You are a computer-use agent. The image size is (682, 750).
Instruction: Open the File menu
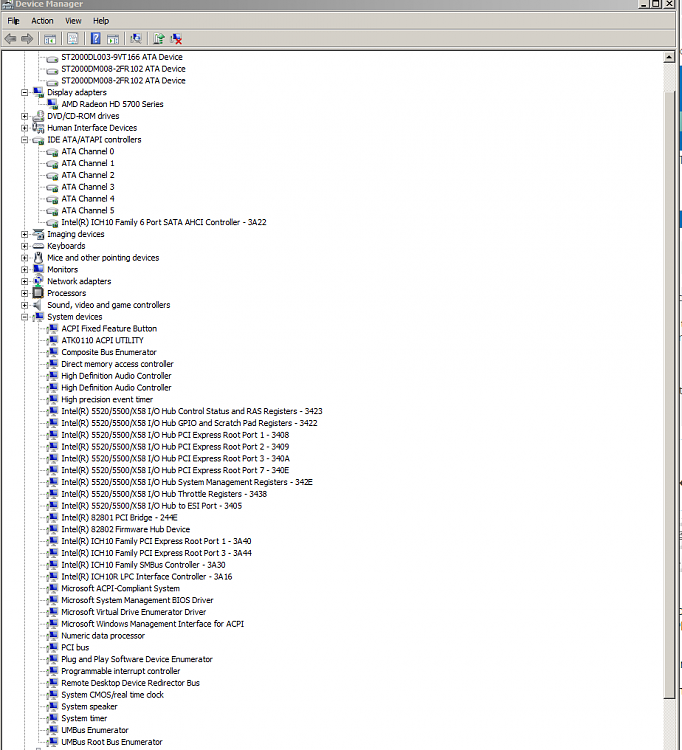pyautogui.click(x=13, y=21)
